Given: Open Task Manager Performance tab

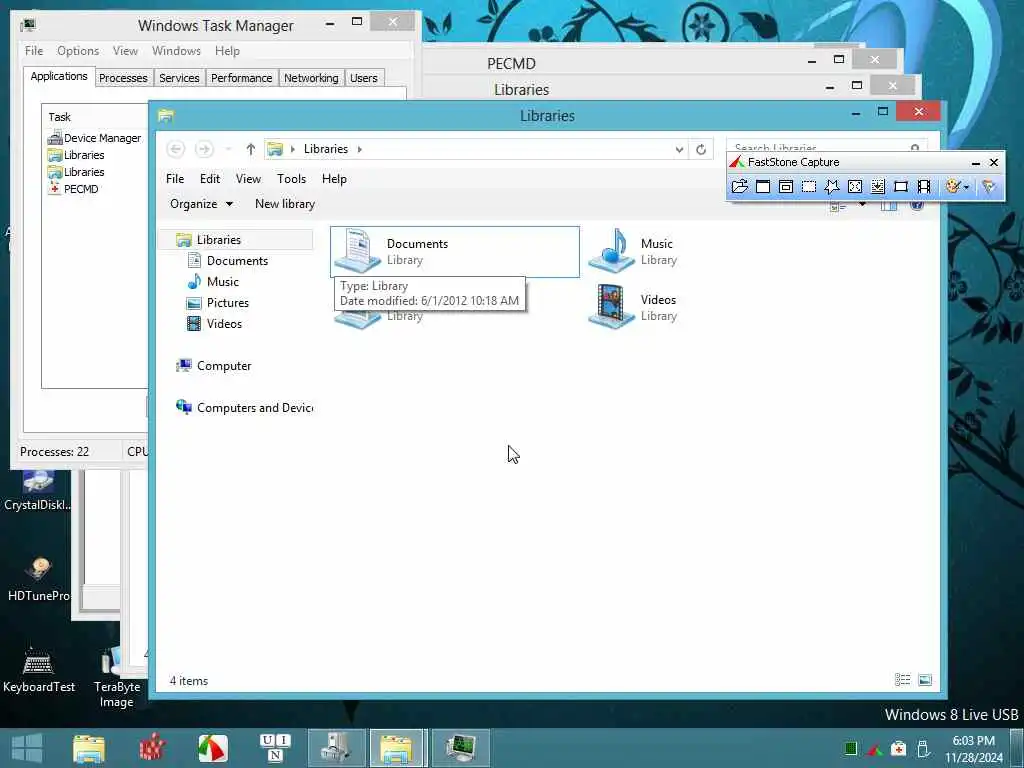Looking at the screenshot, I should (241, 78).
